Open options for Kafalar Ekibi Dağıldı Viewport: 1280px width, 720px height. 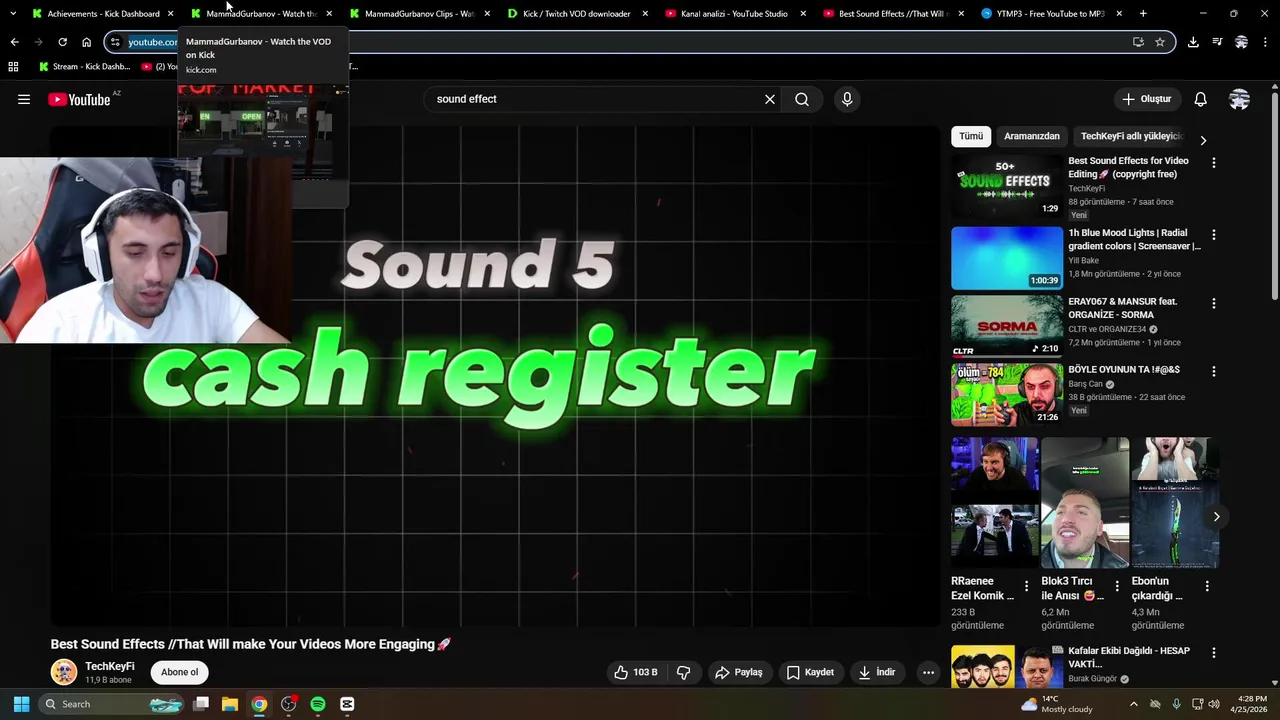[1214, 652]
